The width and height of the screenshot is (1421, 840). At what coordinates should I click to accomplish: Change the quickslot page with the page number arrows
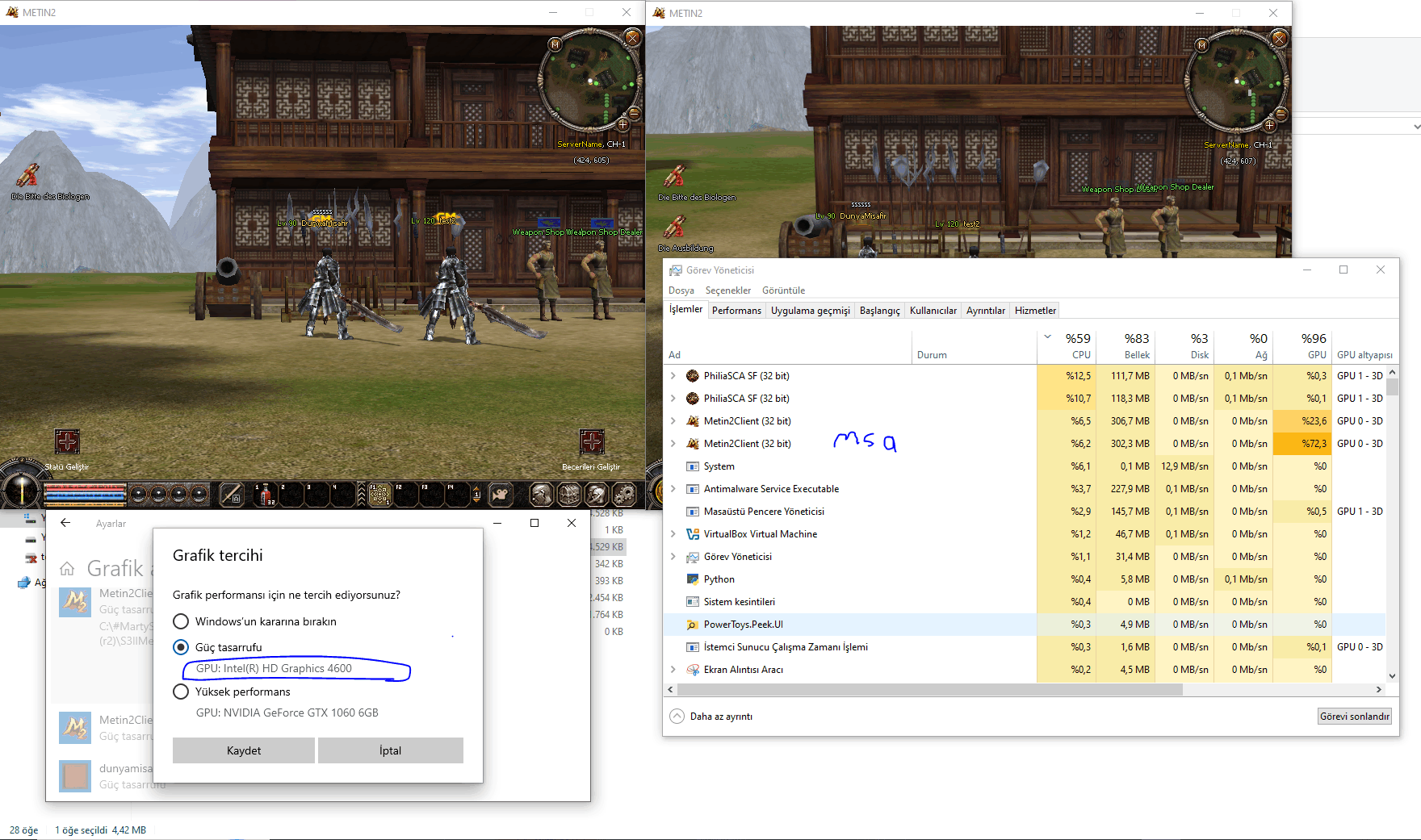[x=477, y=494]
